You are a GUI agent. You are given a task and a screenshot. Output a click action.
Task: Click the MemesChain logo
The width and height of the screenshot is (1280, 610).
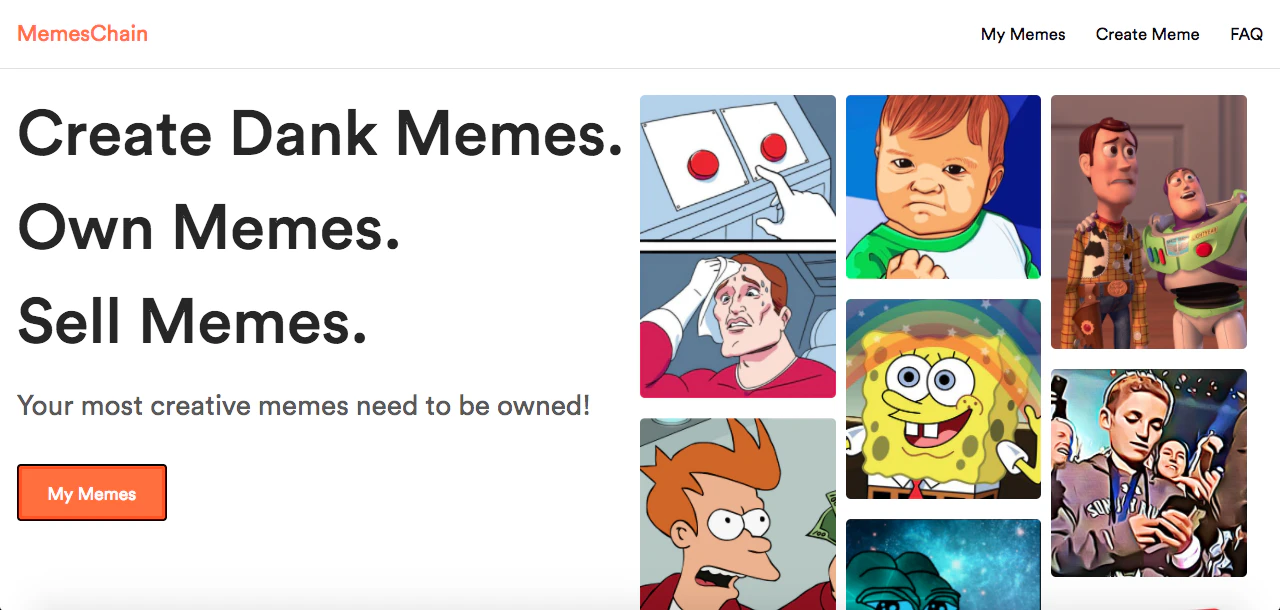[x=82, y=34]
